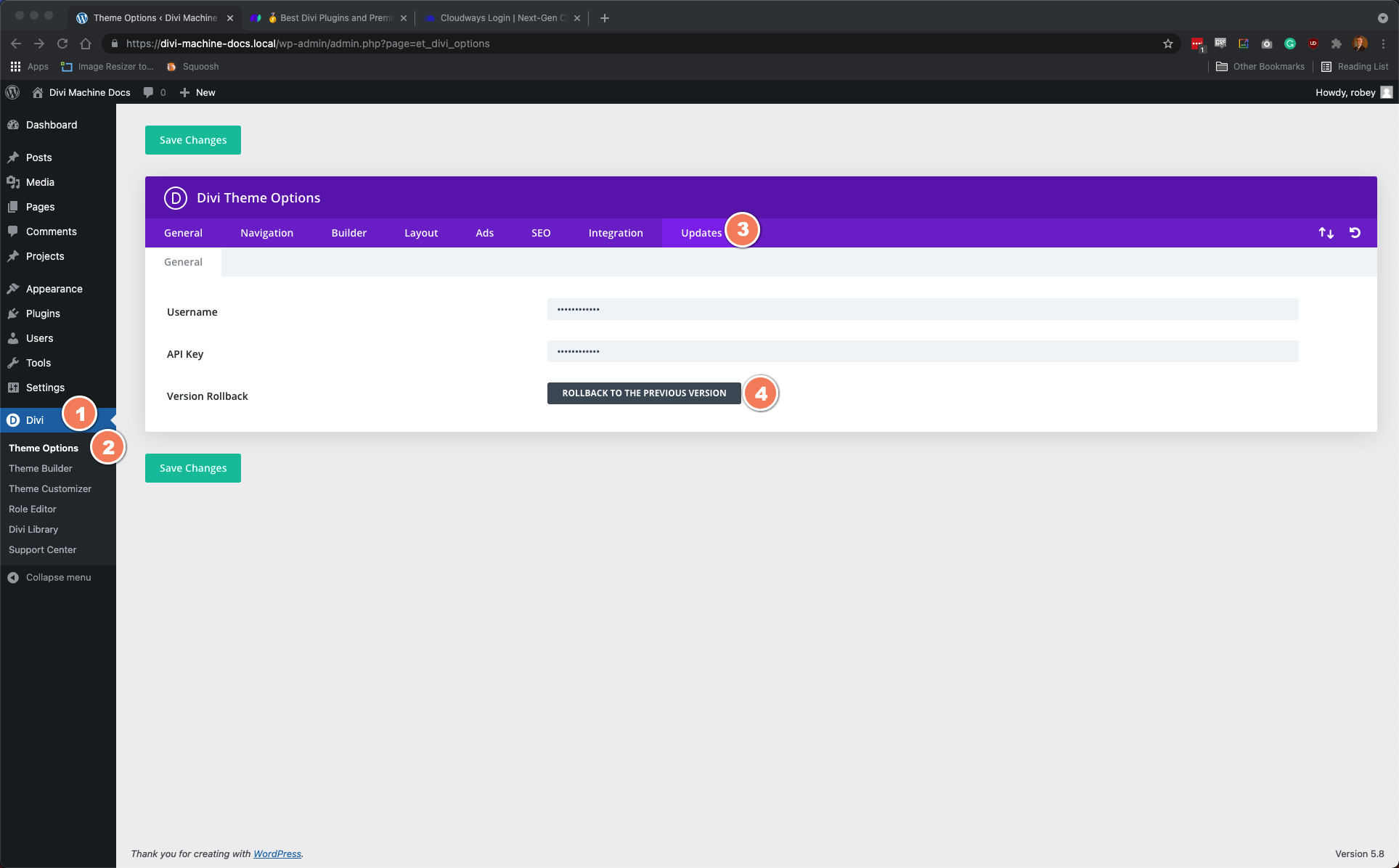Open a new browser tab
Screen dimensions: 1399x868
point(604,18)
